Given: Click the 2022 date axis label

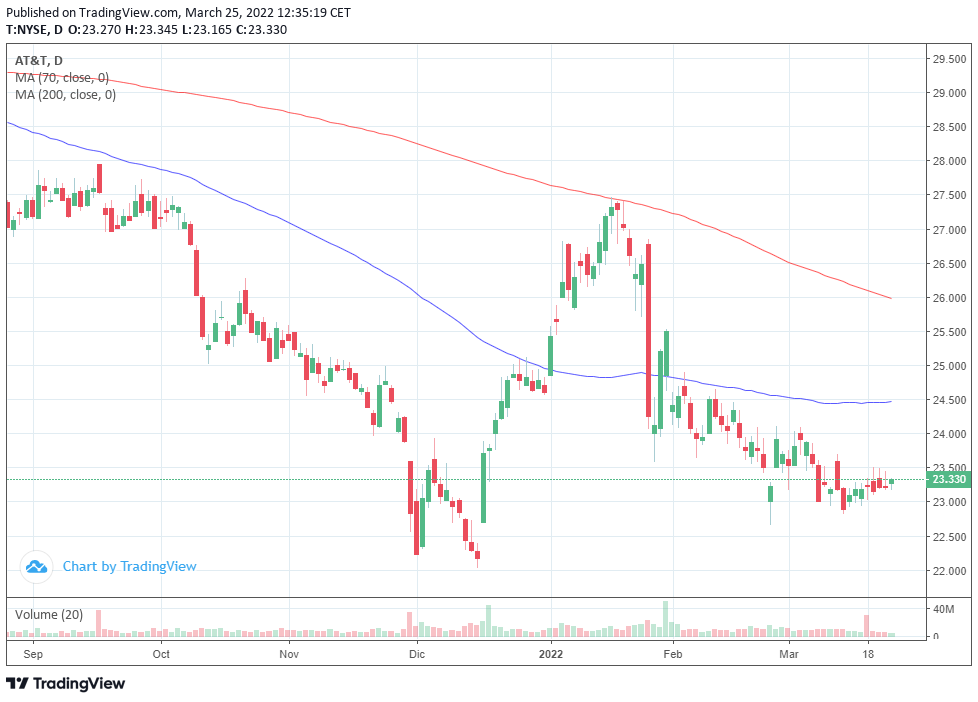Looking at the screenshot, I should tap(551, 654).
